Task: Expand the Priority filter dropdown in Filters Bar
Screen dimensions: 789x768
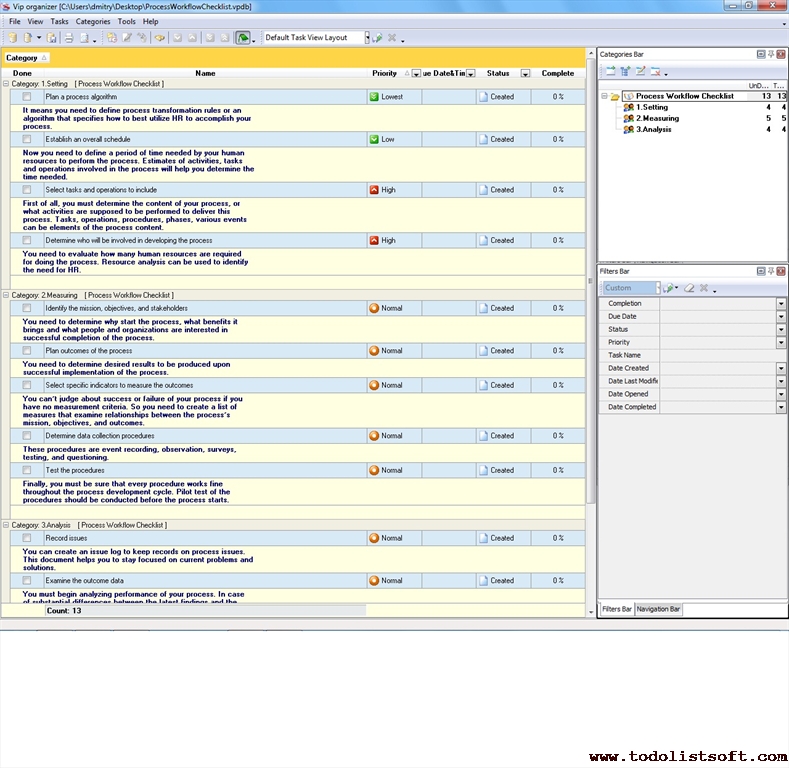Action: point(781,342)
